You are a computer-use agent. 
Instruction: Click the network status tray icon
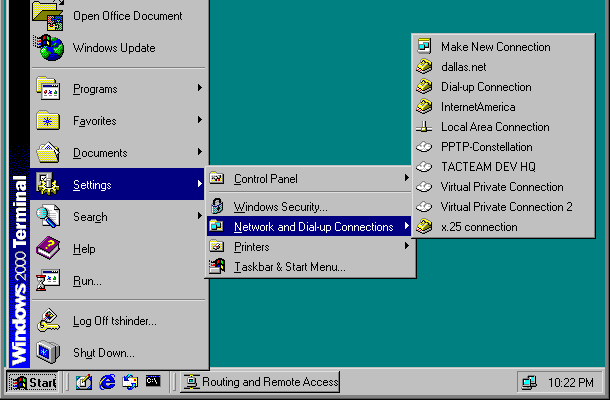click(529, 382)
